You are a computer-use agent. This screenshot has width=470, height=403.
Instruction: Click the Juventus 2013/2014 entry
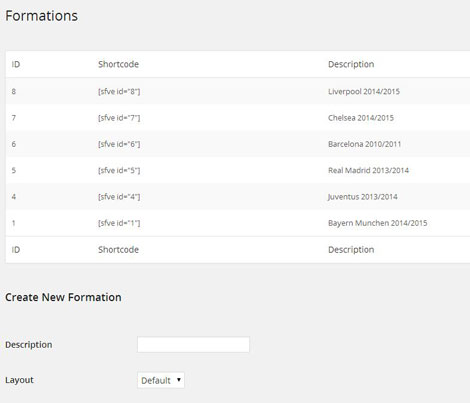click(362, 197)
